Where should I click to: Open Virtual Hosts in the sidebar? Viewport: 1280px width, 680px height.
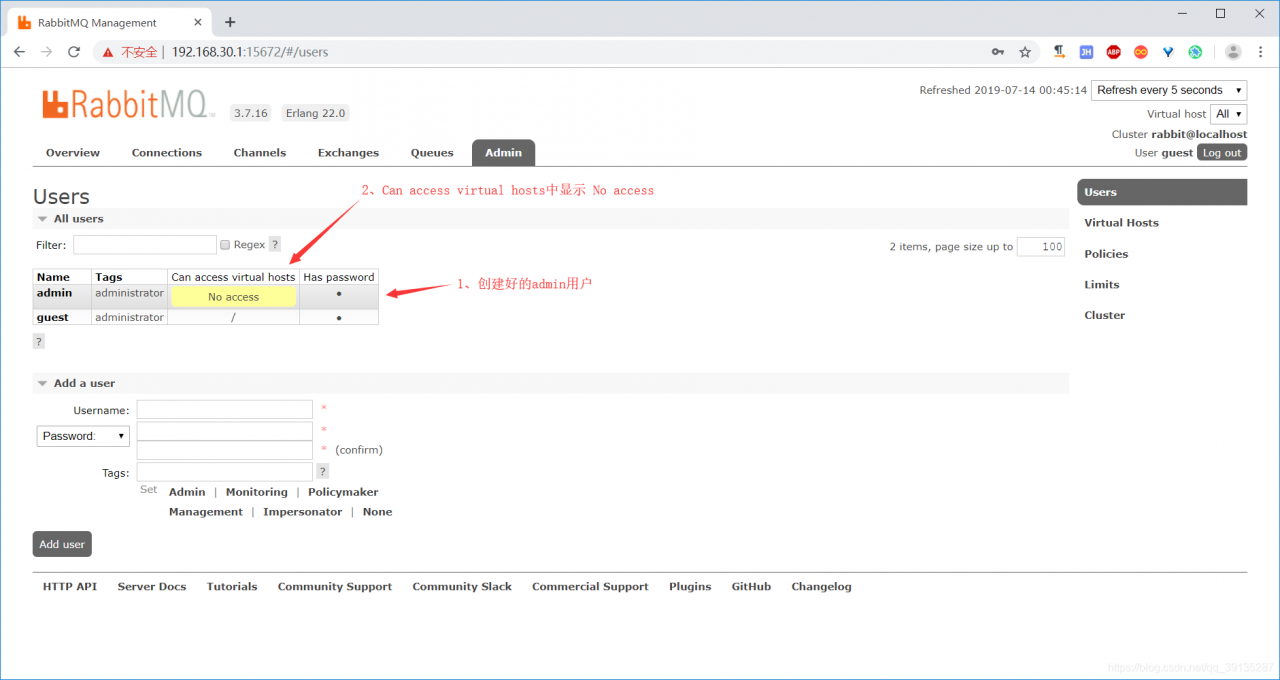point(1121,223)
